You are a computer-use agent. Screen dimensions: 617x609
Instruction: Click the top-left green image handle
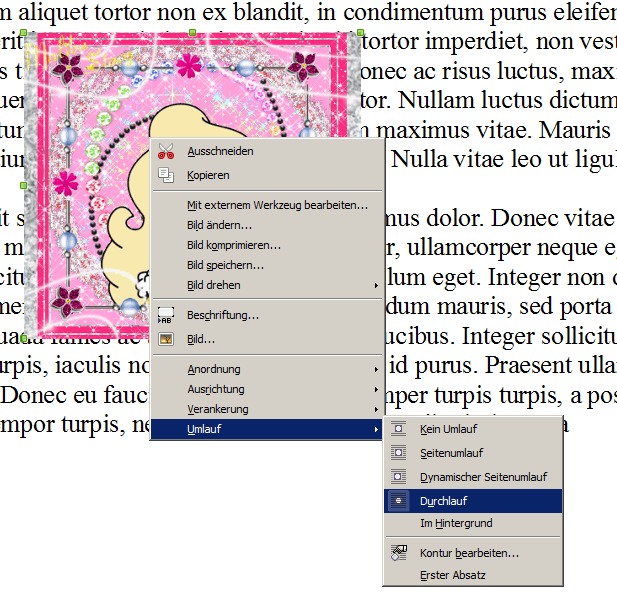pyautogui.click(x=24, y=32)
